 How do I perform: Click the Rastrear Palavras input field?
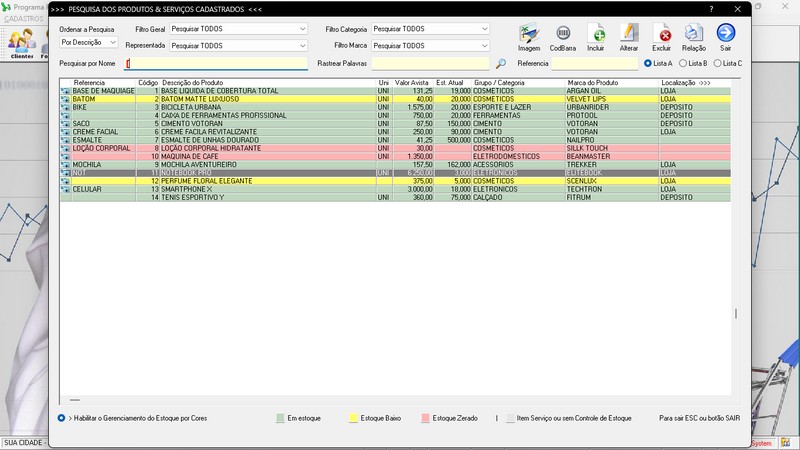[x=430, y=63]
